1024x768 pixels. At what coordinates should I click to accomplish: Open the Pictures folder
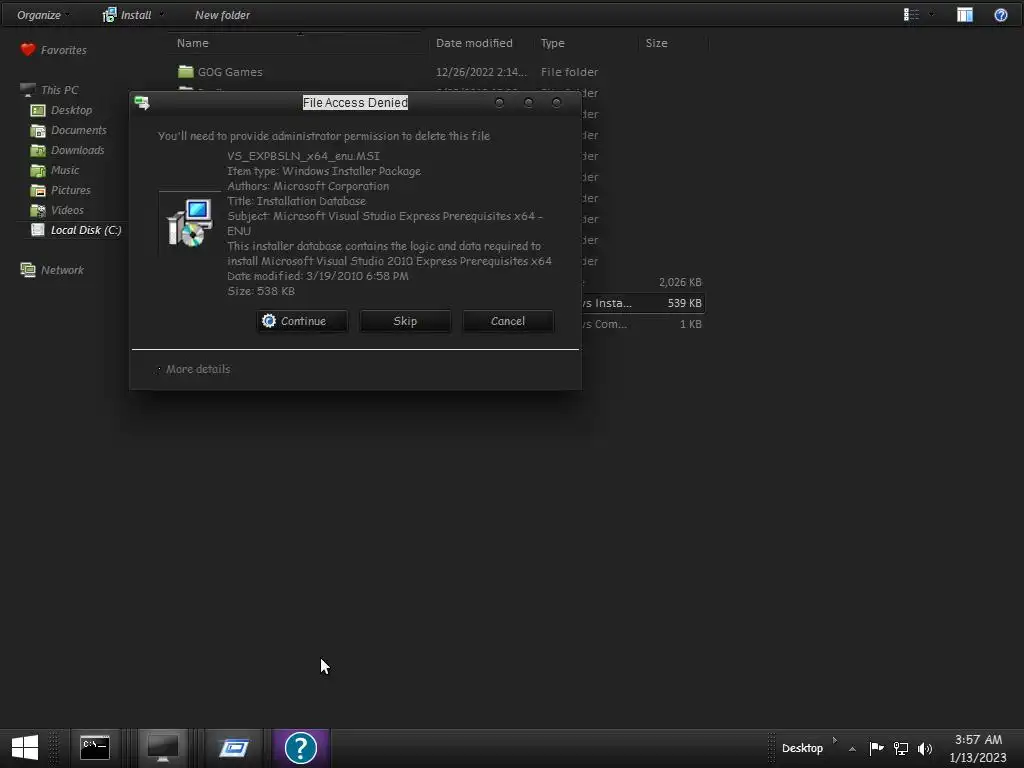point(71,190)
